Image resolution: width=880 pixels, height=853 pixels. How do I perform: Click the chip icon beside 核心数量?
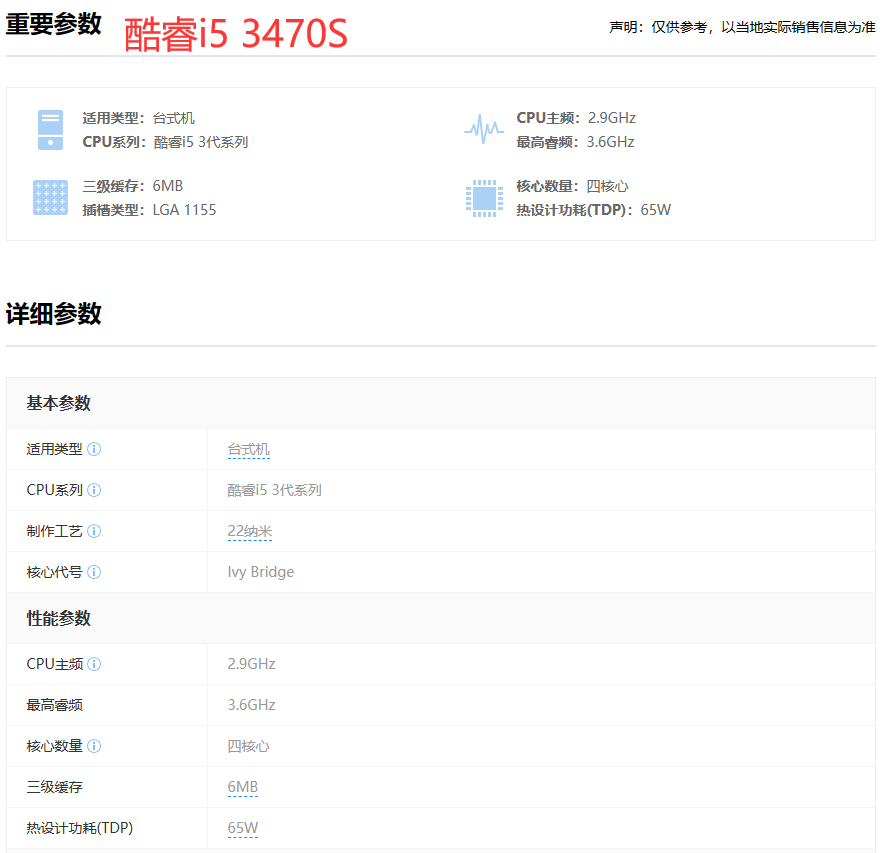(x=484, y=198)
